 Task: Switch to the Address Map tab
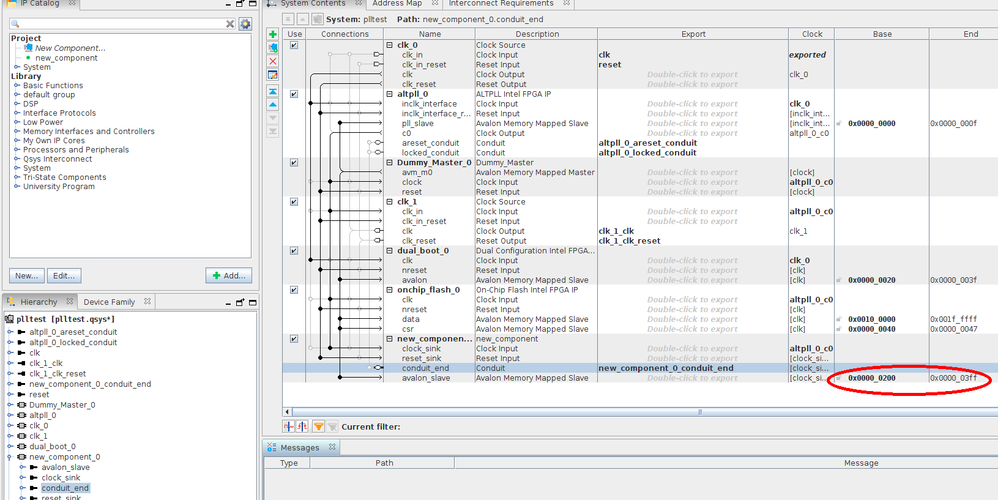[399, 4]
